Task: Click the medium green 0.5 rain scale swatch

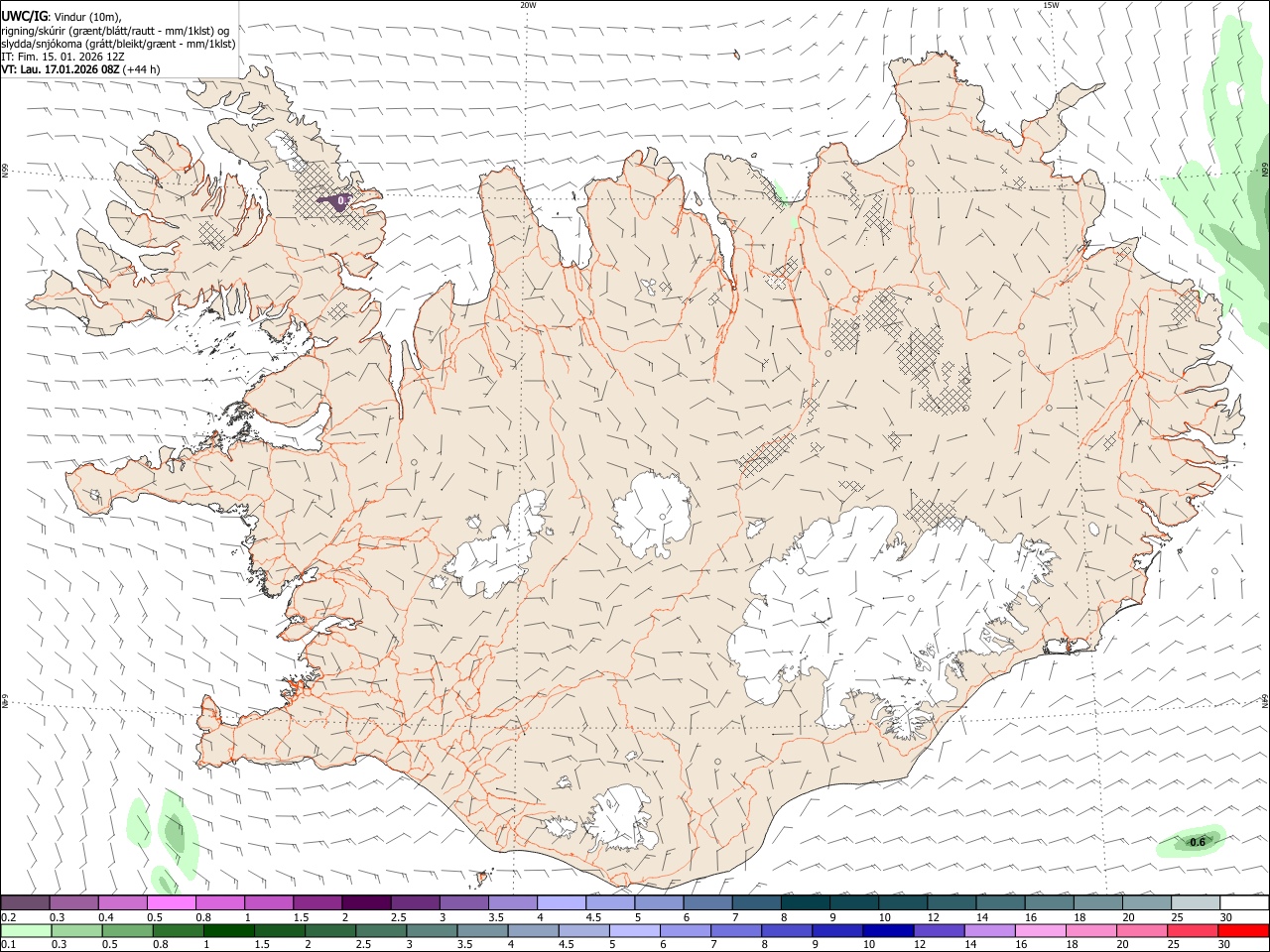Action: [127, 930]
